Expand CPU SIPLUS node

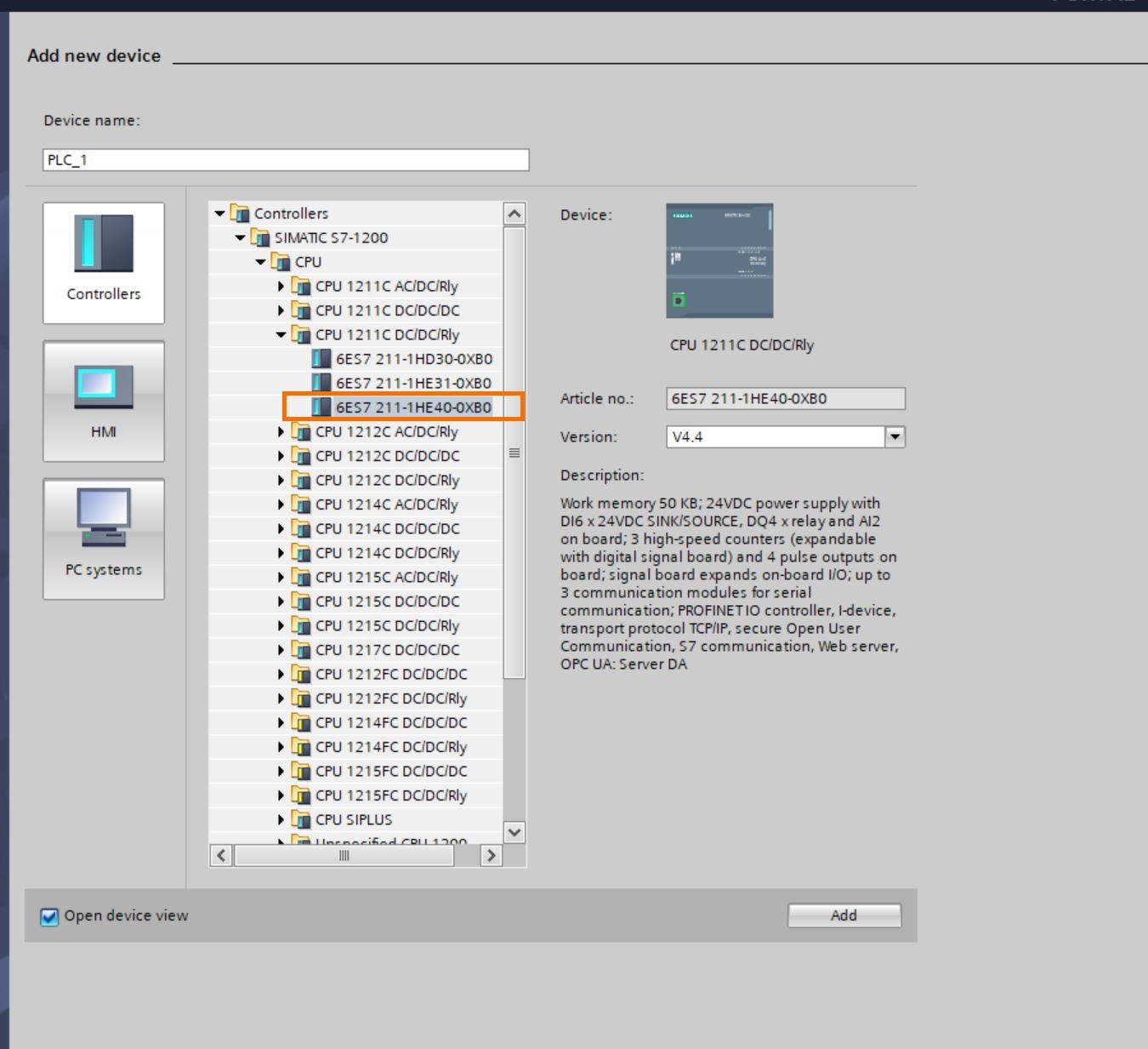[x=281, y=820]
